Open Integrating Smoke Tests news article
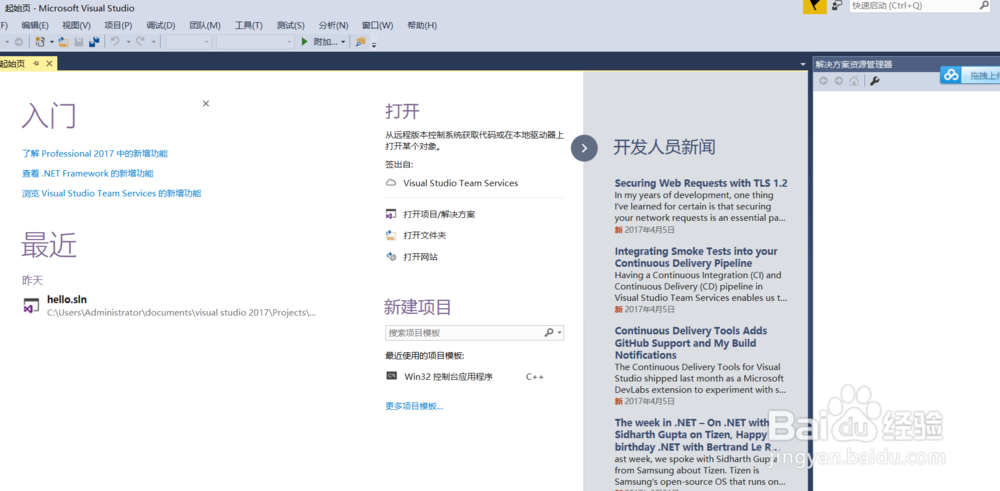Viewport: 1000px width, 491px height. [696, 257]
